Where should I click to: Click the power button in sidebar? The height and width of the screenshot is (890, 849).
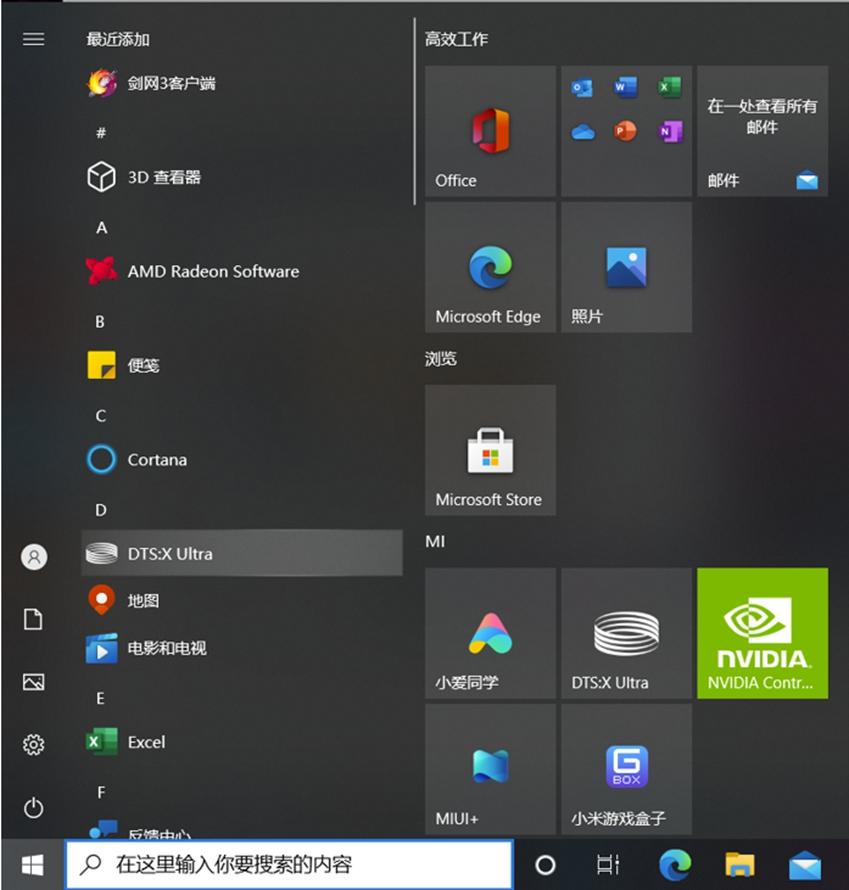click(33, 810)
